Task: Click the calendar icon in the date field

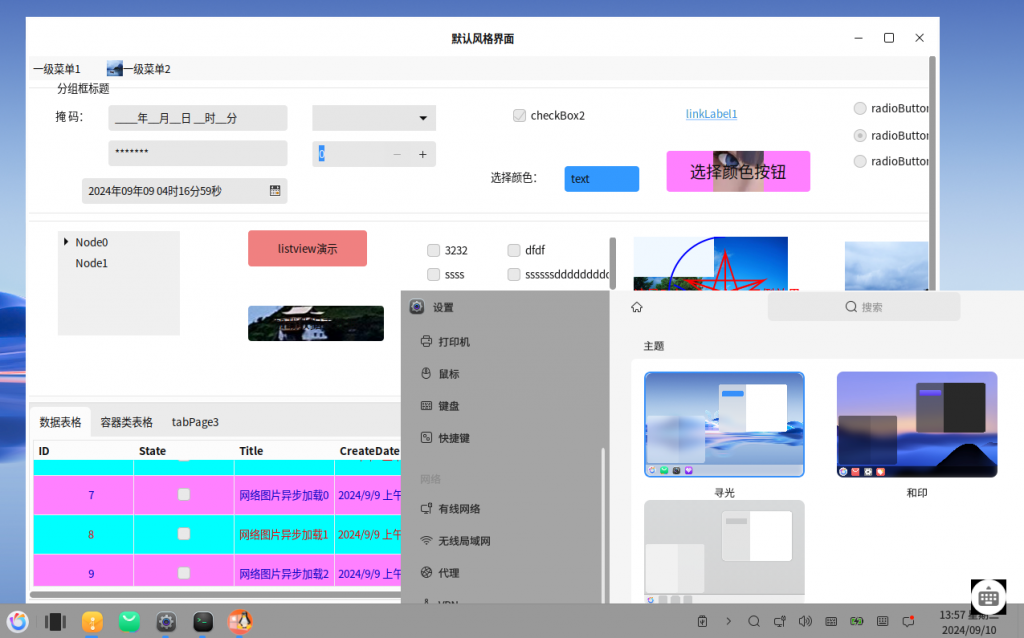Action: pos(275,189)
